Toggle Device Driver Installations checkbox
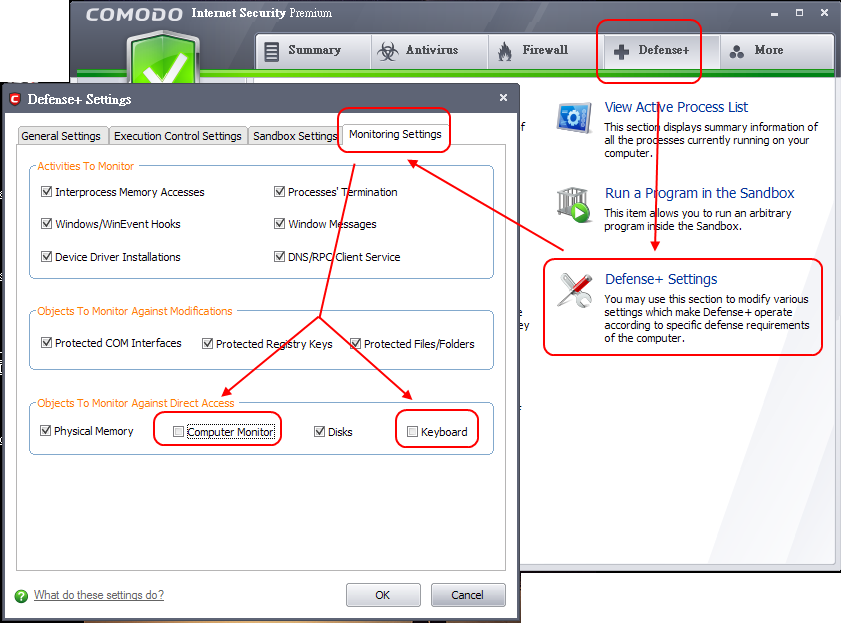The height and width of the screenshot is (623, 841). (x=47, y=257)
